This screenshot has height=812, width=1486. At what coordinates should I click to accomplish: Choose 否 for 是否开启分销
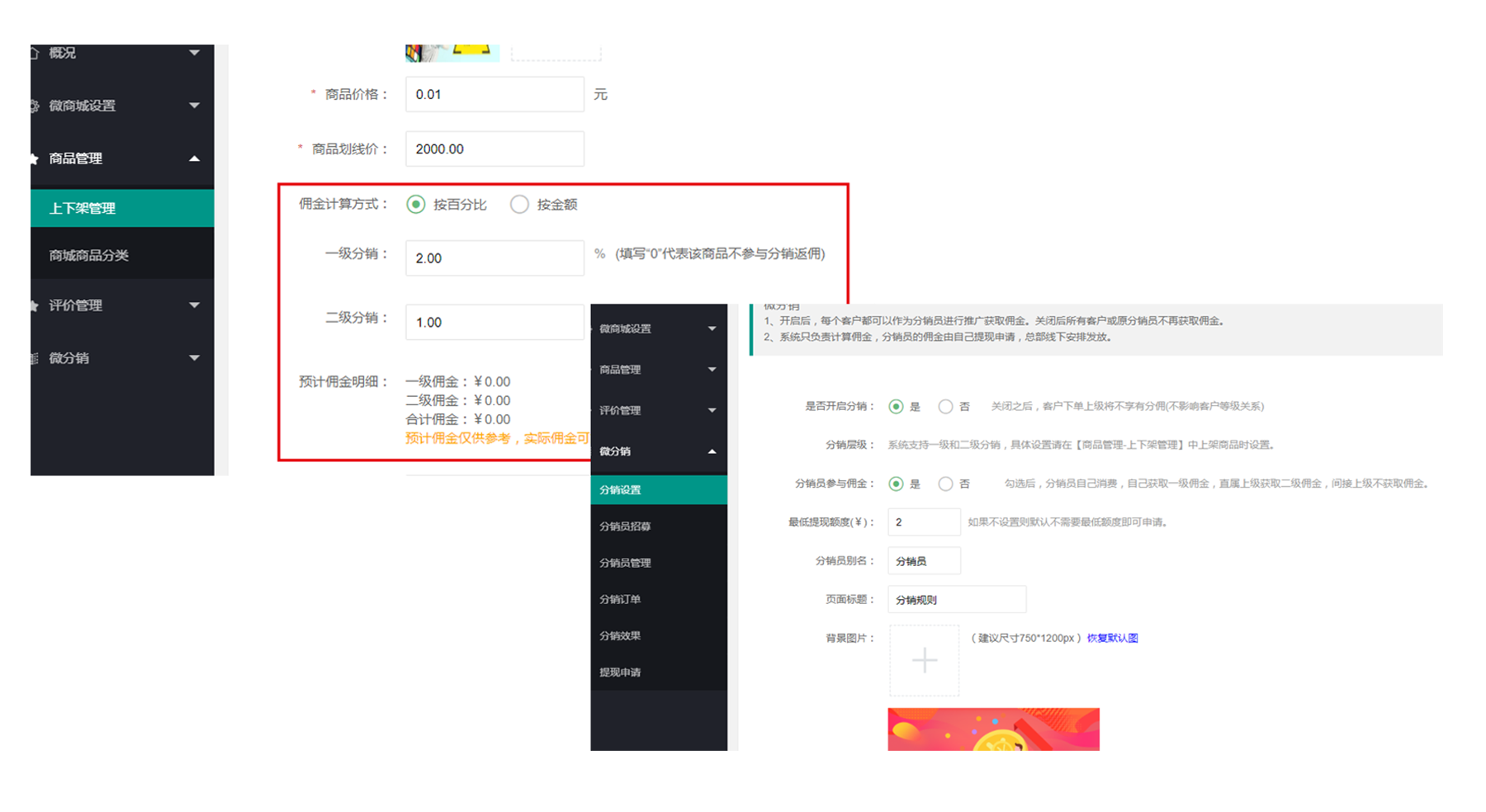coord(945,406)
